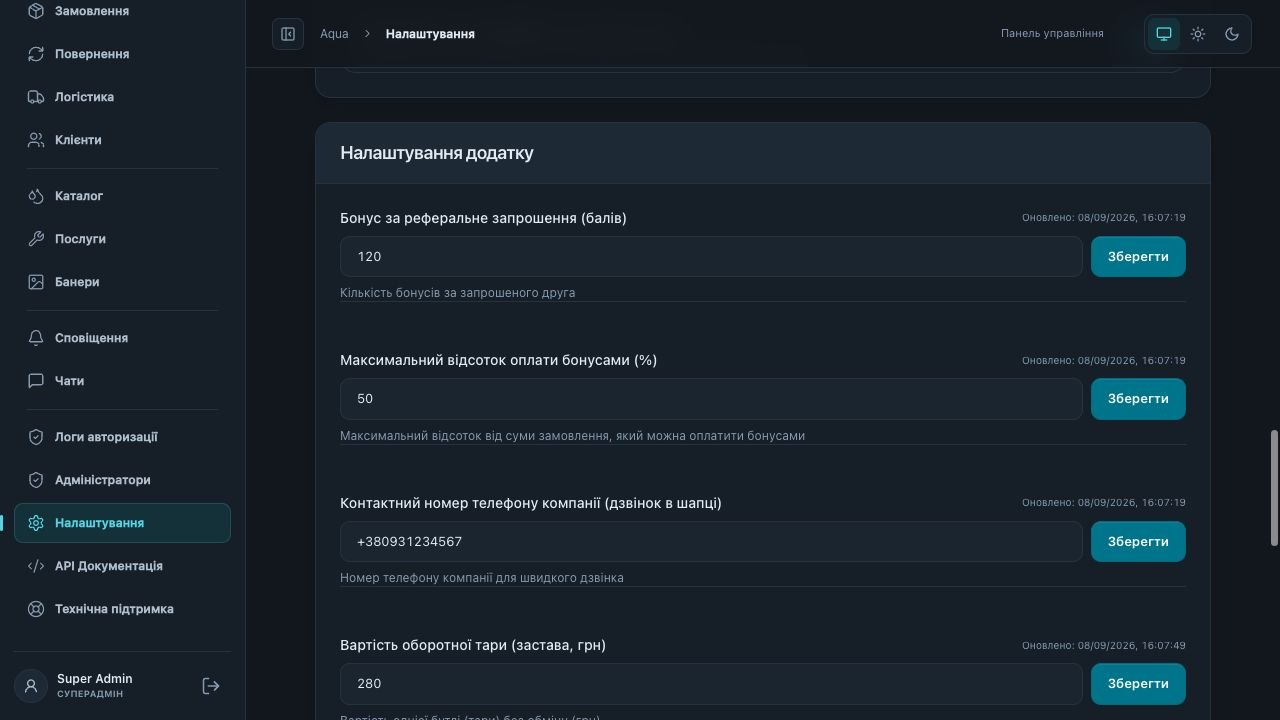Image resolution: width=1280 pixels, height=720 pixels.
Task: Save the returnable container deposit 280
Action: point(1138,684)
